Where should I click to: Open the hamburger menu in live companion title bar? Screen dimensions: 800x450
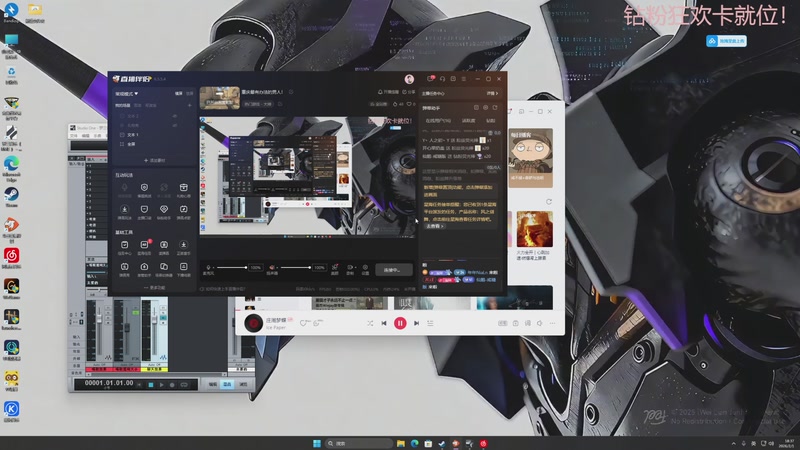[x=464, y=79]
